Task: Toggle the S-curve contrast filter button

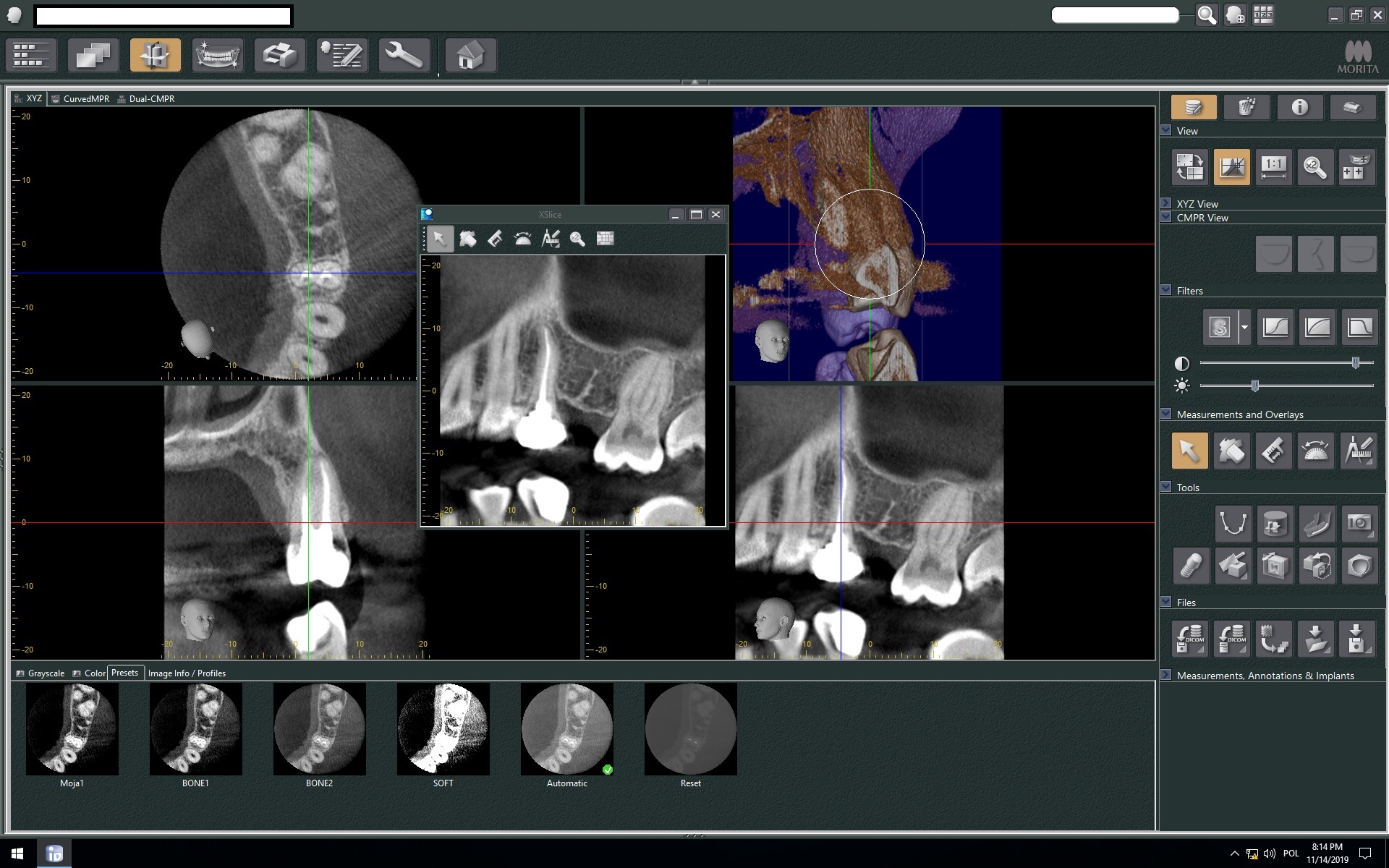Action: click(x=1275, y=328)
